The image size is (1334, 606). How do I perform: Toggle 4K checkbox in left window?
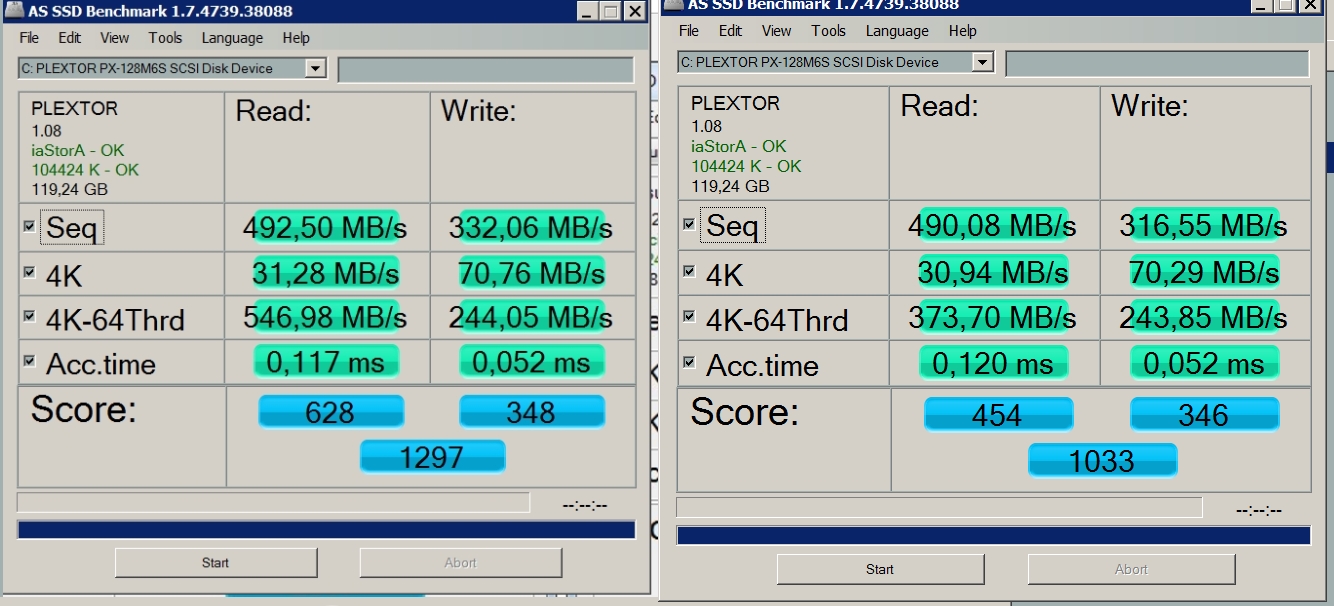point(29,271)
